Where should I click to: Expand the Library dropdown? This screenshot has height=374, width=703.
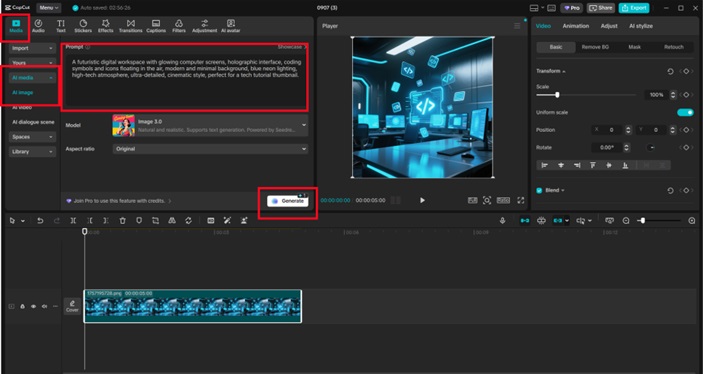coord(32,152)
